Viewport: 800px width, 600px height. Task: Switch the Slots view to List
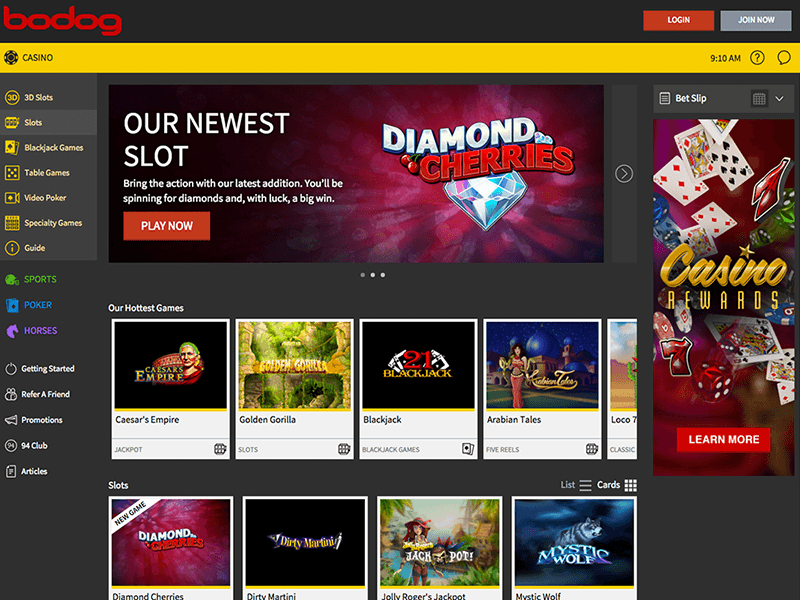pos(576,485)
